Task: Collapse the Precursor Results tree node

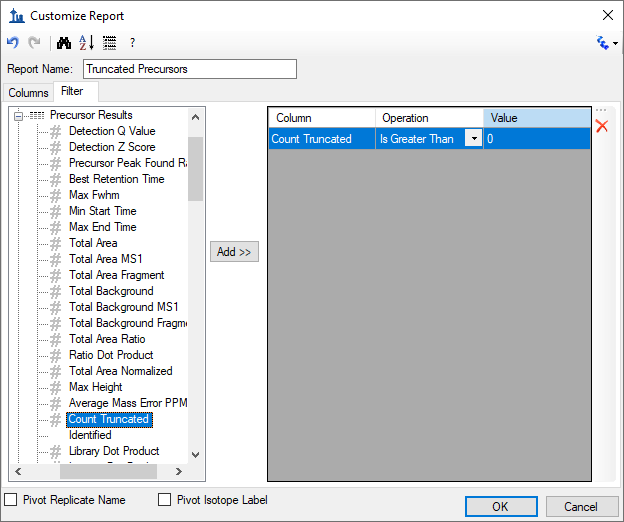Action: (x=18, y=116)
